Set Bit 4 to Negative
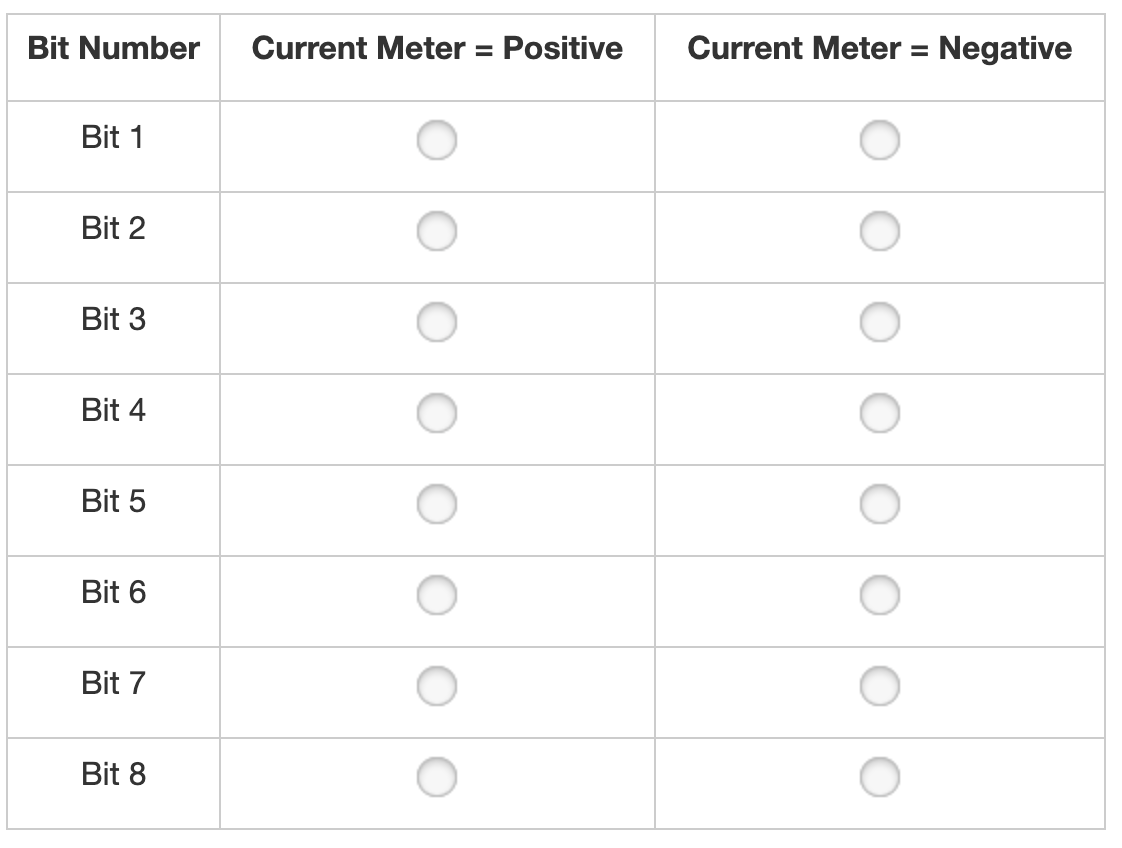 (880, 414)
